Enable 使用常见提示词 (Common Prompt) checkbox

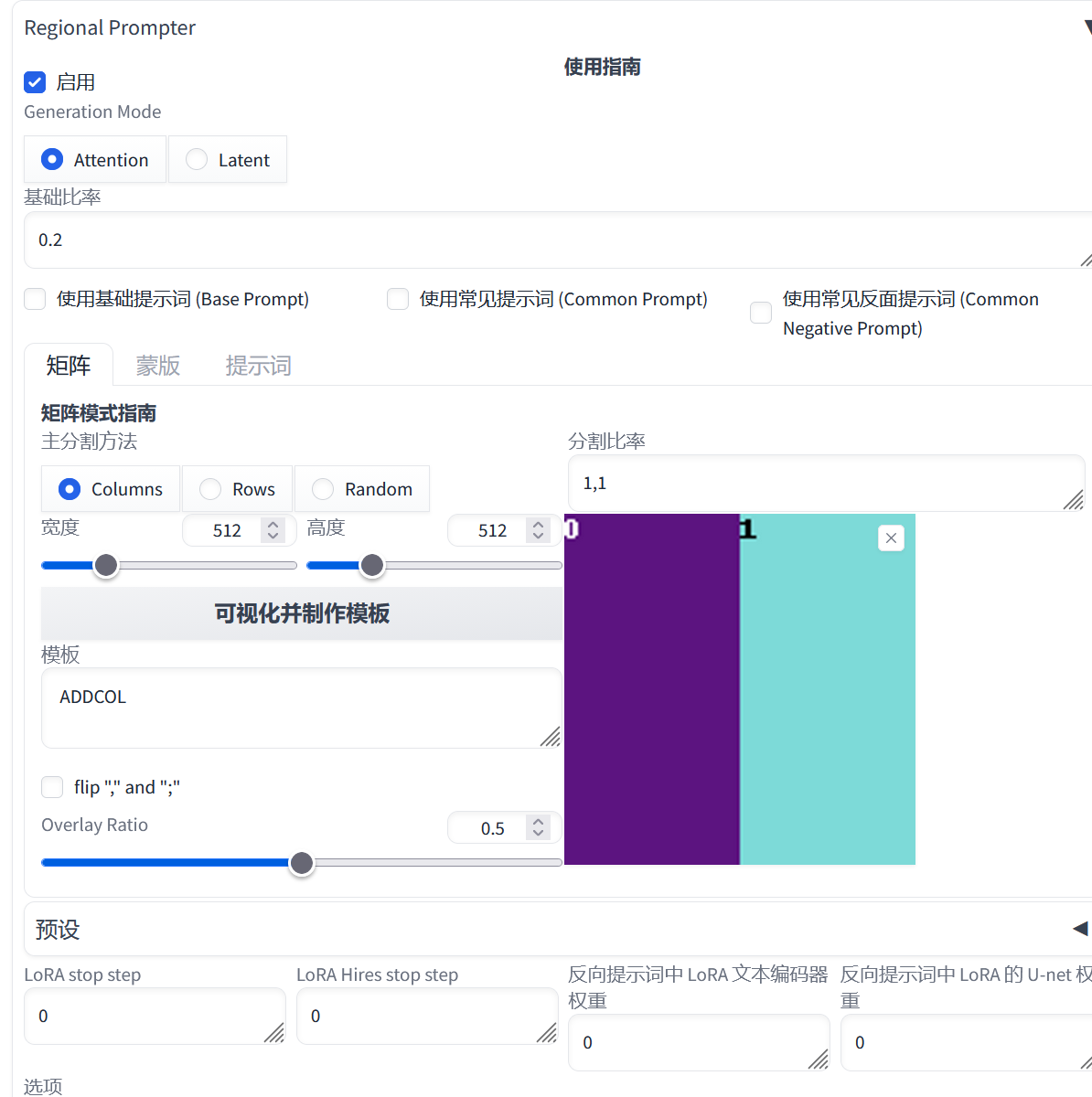click(398, 300)
